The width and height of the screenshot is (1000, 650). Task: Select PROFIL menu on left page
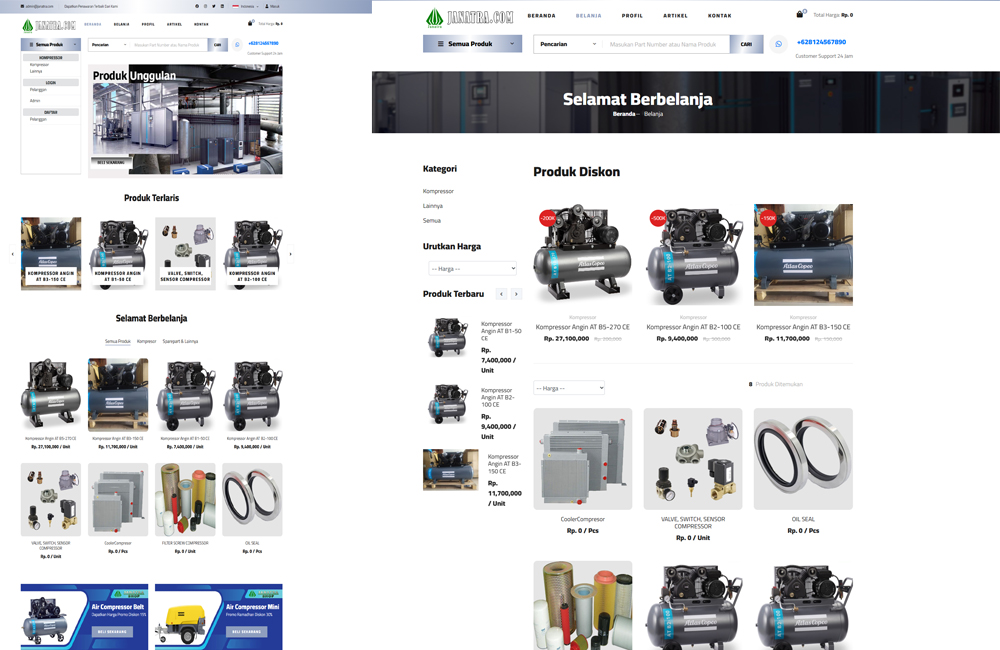point(148,24)
